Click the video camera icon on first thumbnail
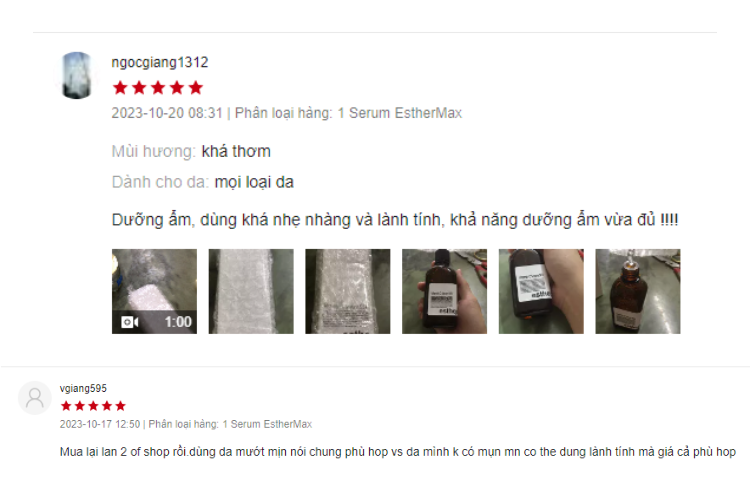The image size is (750, 500). (x=130, y=322)
